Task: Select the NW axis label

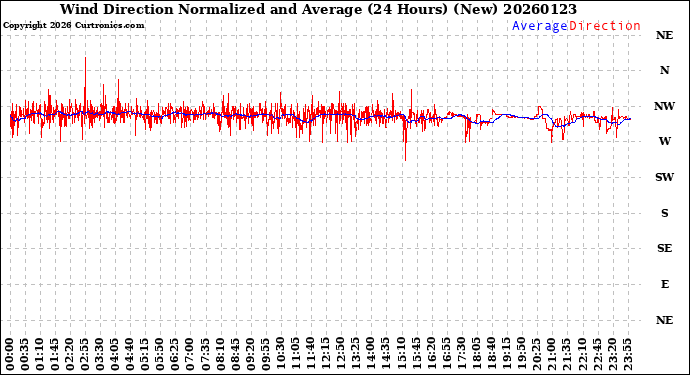Action: tap(664, 106)
